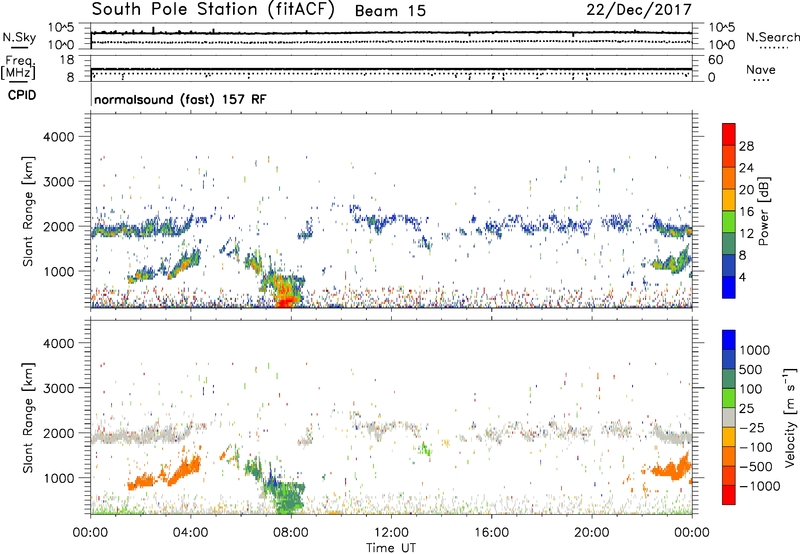Click the 'N.Search' legend label
This screenshot has height=554, width=800.
click(x=772, y=37)
